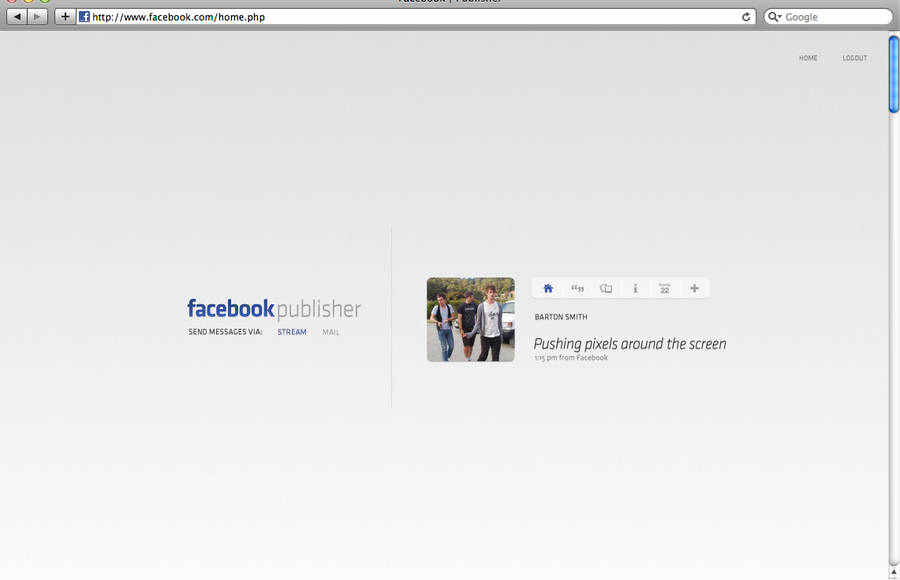The height and width of the screenshot is (580, 900).
Task: Click the vertical scrollbar thumb
Action: pos(894,74)
